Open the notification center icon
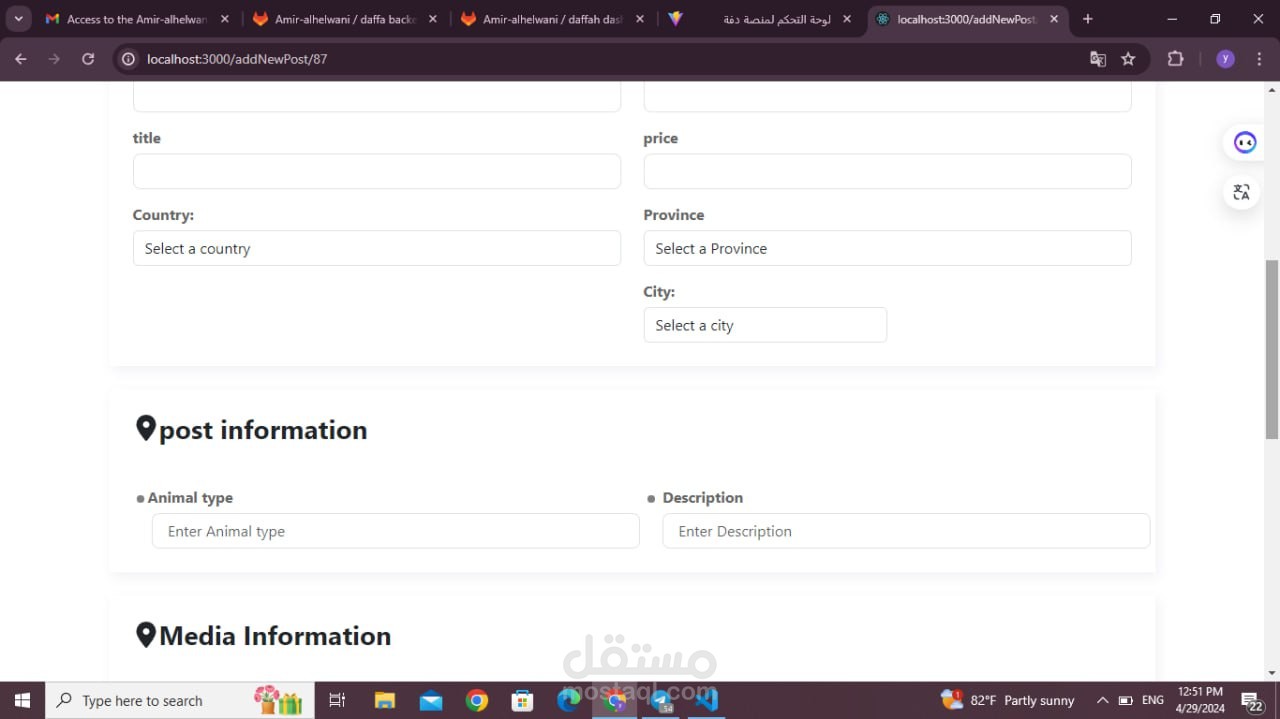 click(1252, 700)
